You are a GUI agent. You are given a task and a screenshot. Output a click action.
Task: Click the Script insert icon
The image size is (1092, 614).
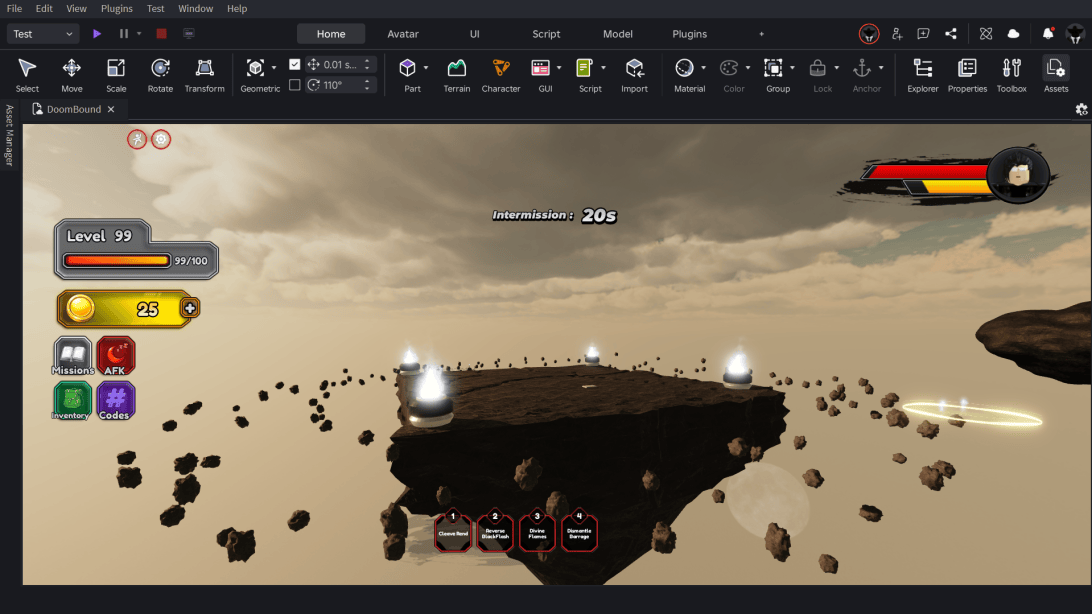584,68
